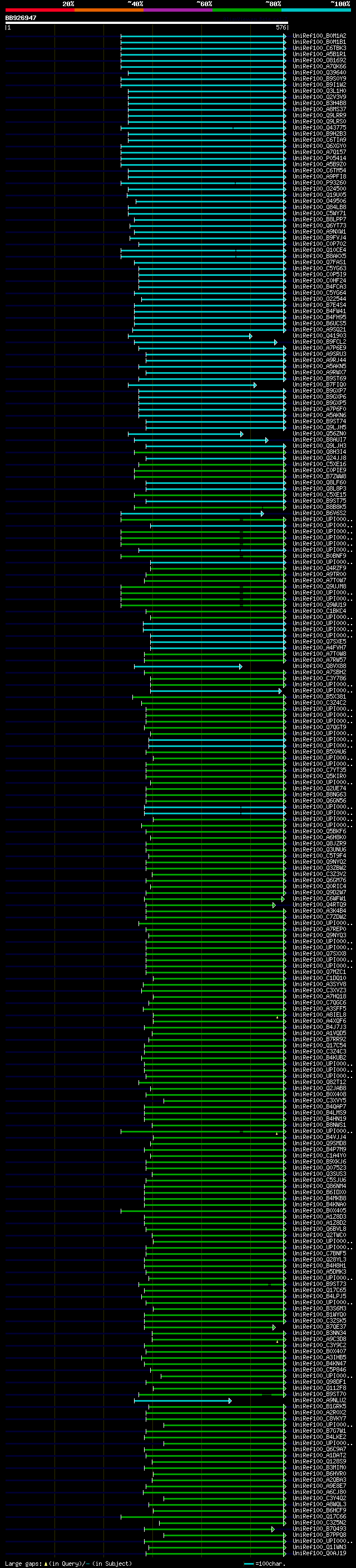The image size is (356, 1568).
Task: Select the UniRef100_Q9LRS0 entry
Action: tap(319, 122)
